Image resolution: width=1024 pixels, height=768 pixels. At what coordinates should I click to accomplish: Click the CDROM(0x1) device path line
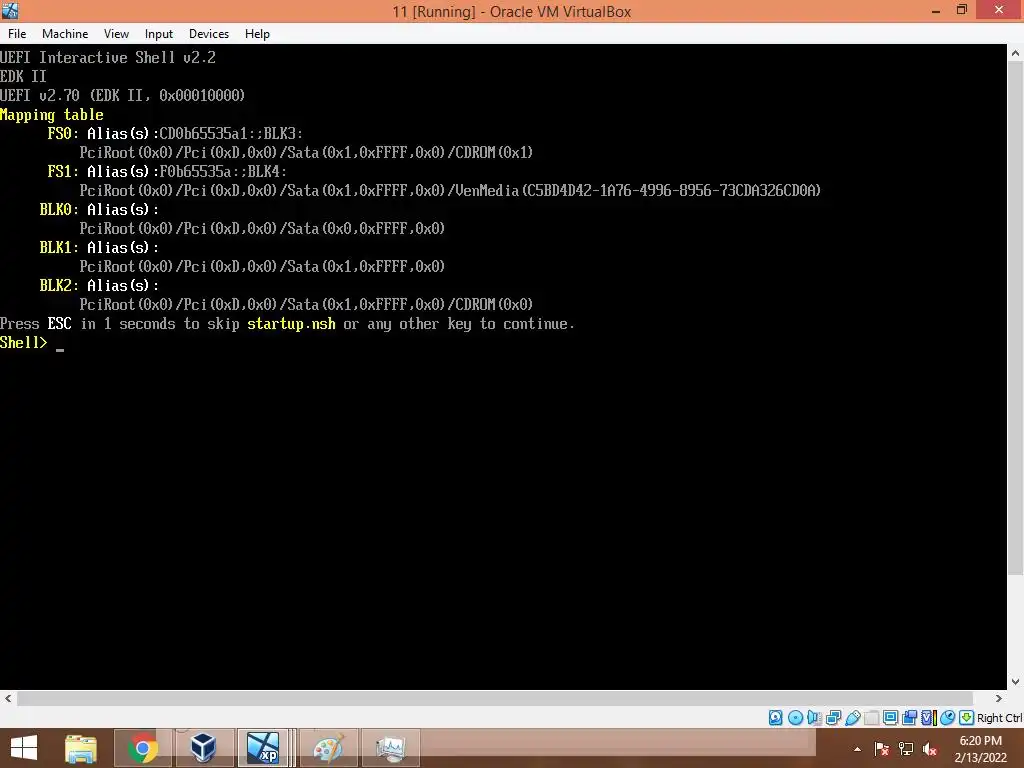(x=306, y=152)
